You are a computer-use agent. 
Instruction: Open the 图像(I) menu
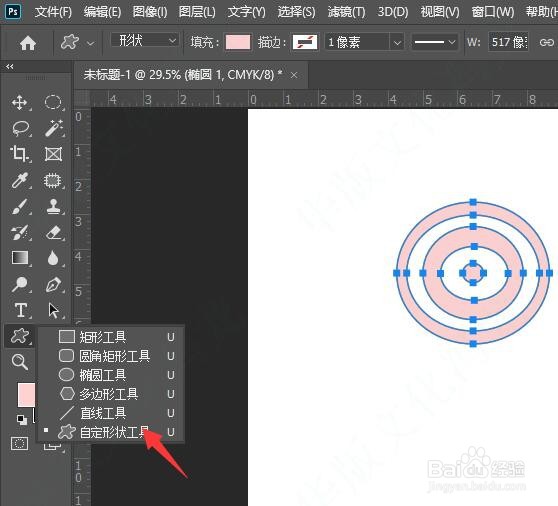tap(149, 12)
